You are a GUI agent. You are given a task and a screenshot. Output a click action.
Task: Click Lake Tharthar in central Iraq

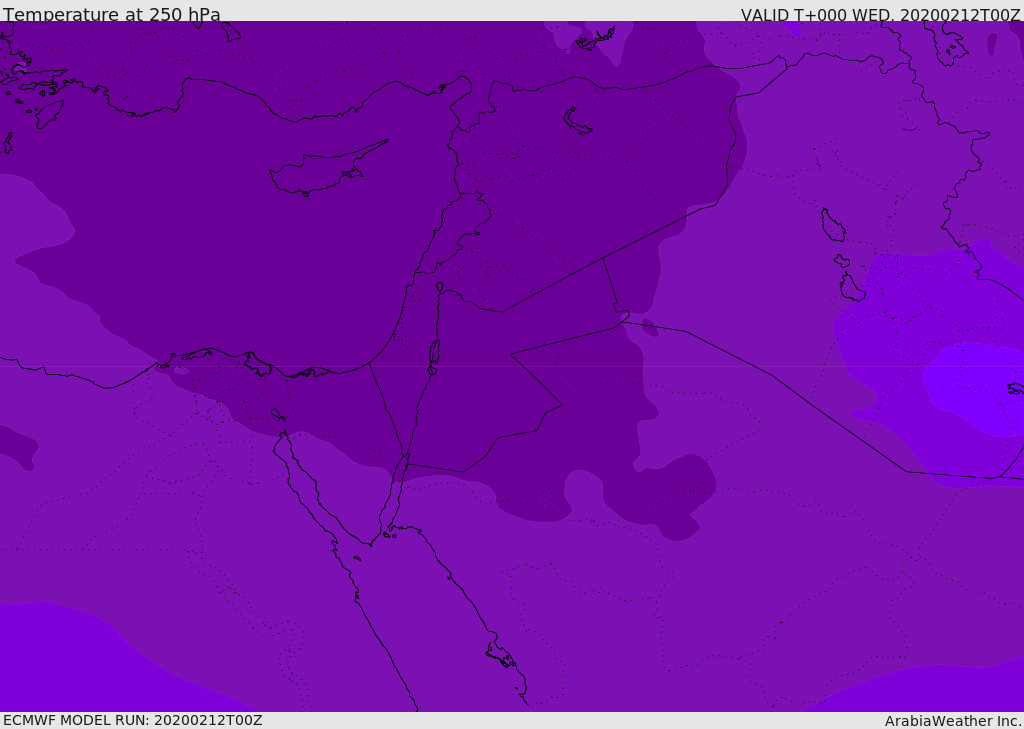832,225
